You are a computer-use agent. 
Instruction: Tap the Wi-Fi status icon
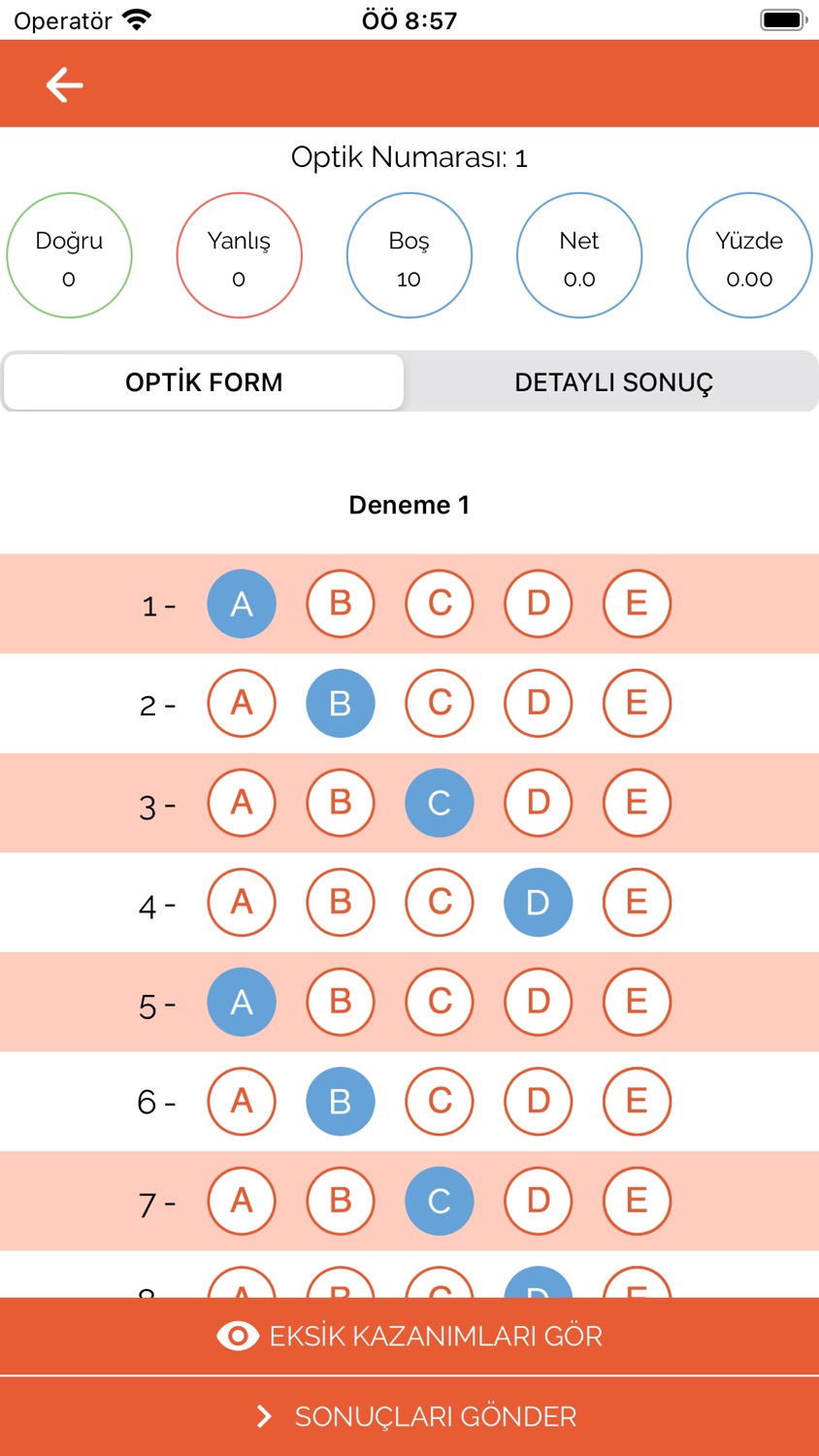(x=138, y=19)
